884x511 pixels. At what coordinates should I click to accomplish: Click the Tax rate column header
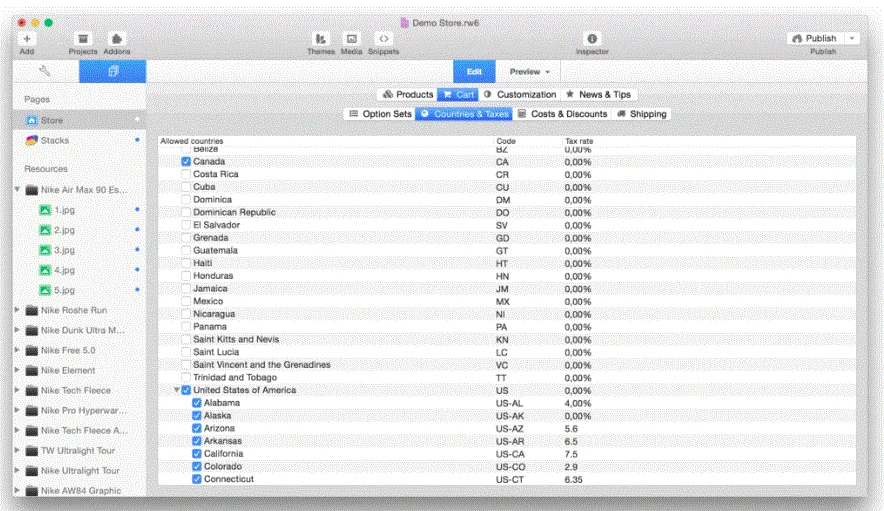coord(579,141)
